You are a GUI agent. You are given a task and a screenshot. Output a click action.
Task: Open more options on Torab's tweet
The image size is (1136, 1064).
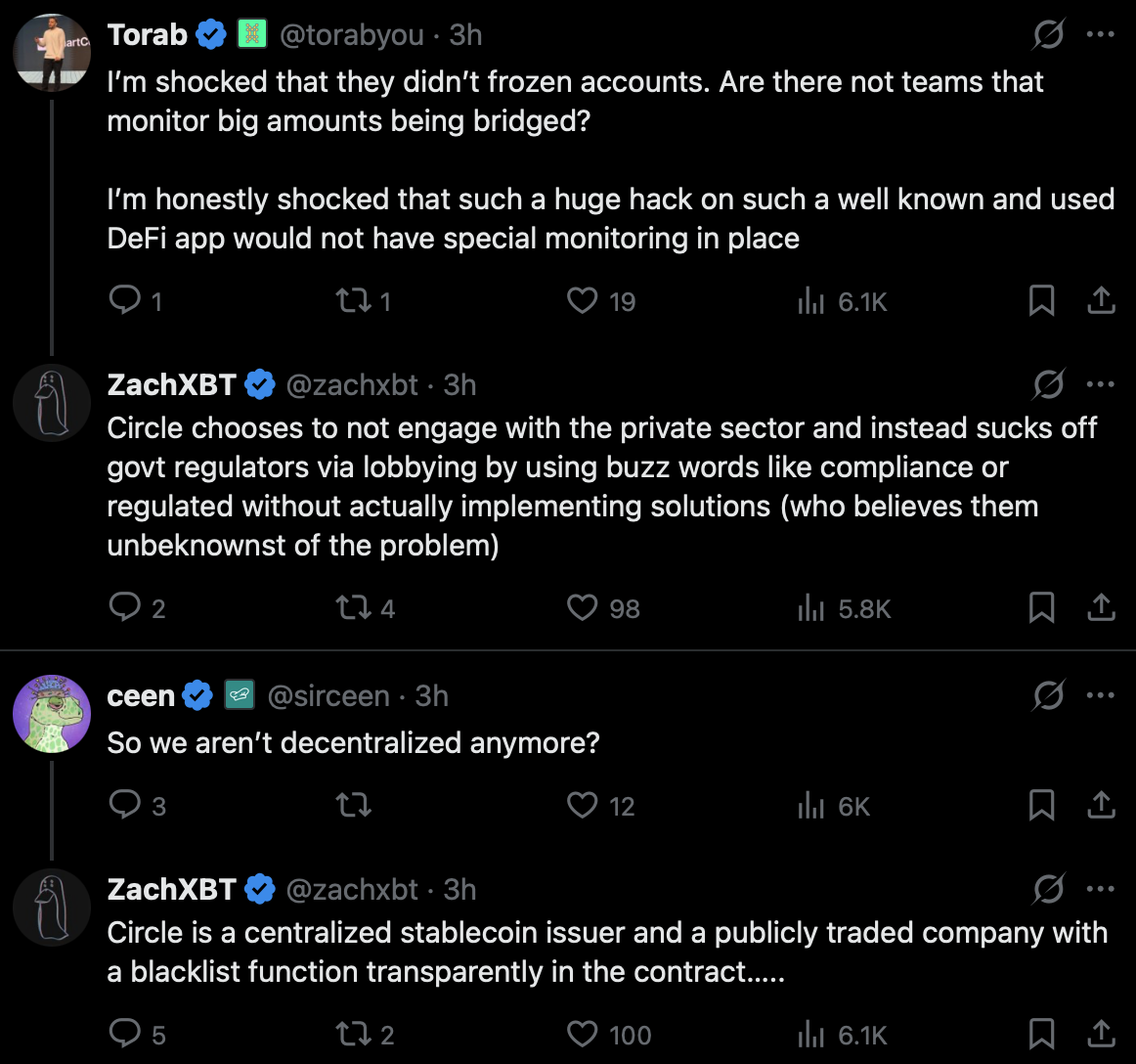[x=1101, y=34]
